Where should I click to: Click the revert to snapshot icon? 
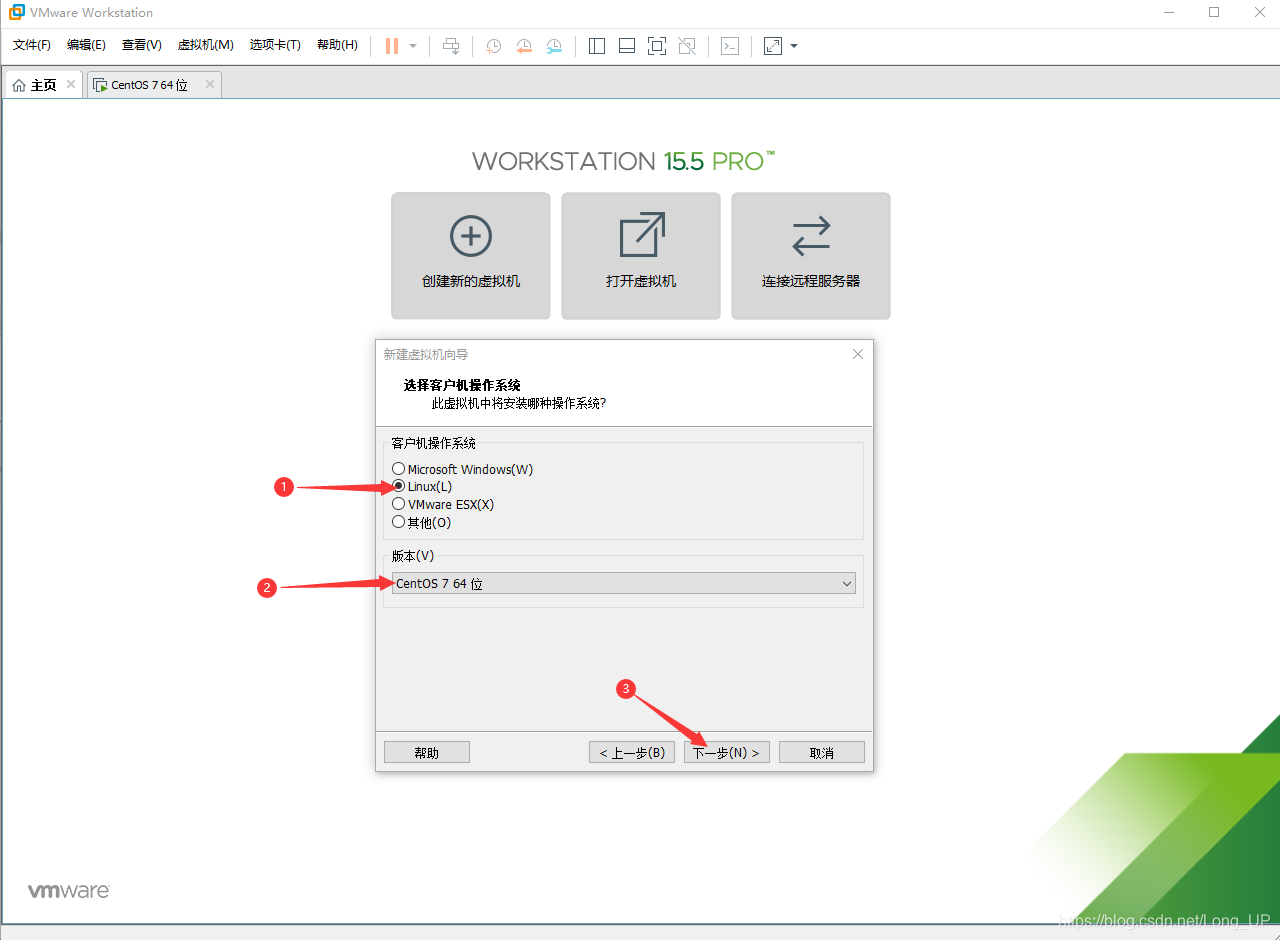tap(524, 46)
